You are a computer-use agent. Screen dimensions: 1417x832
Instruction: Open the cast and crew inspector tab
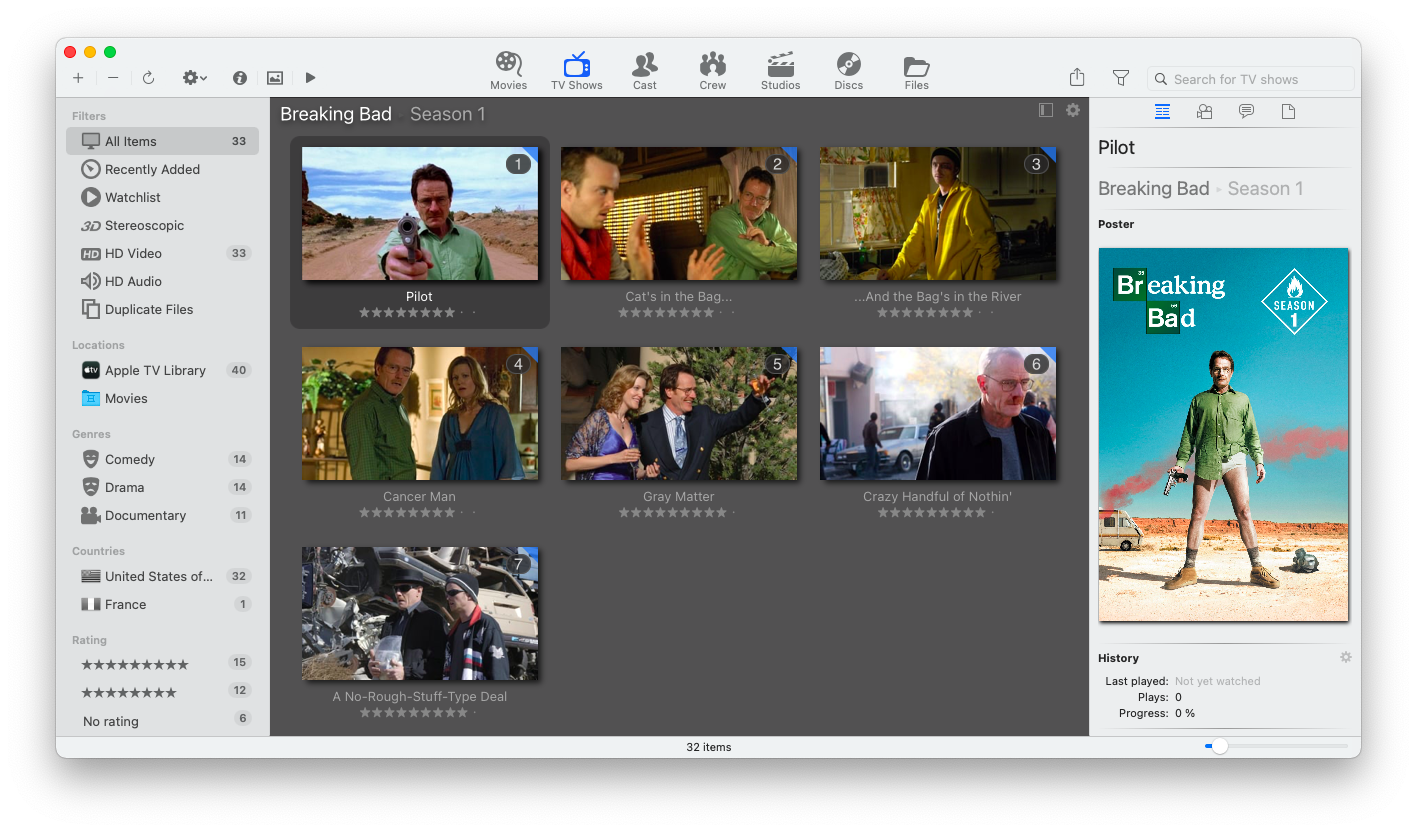point(1204,112)
